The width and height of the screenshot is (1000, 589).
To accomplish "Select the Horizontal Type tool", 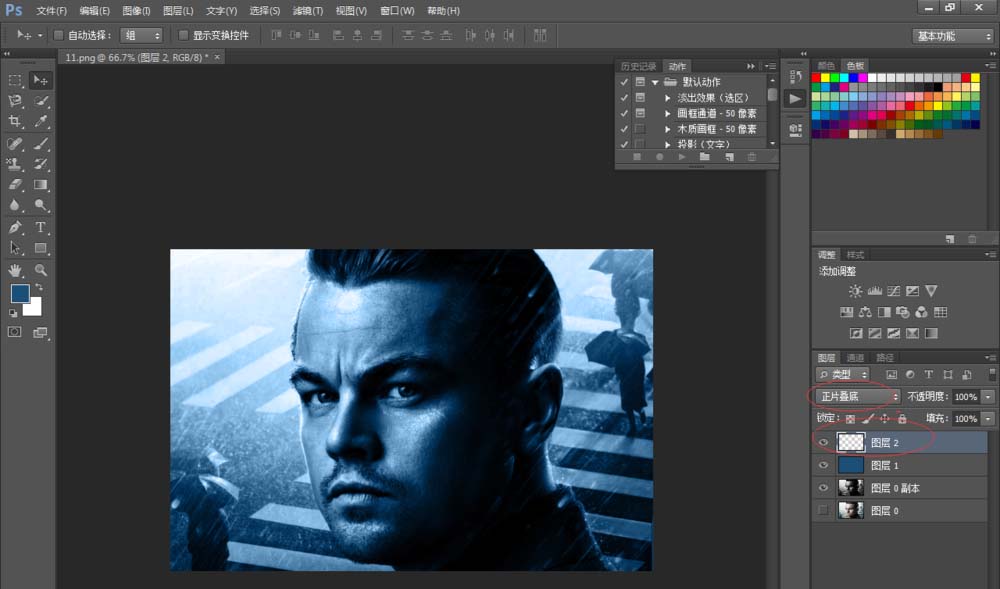I will tap(41, 228).
